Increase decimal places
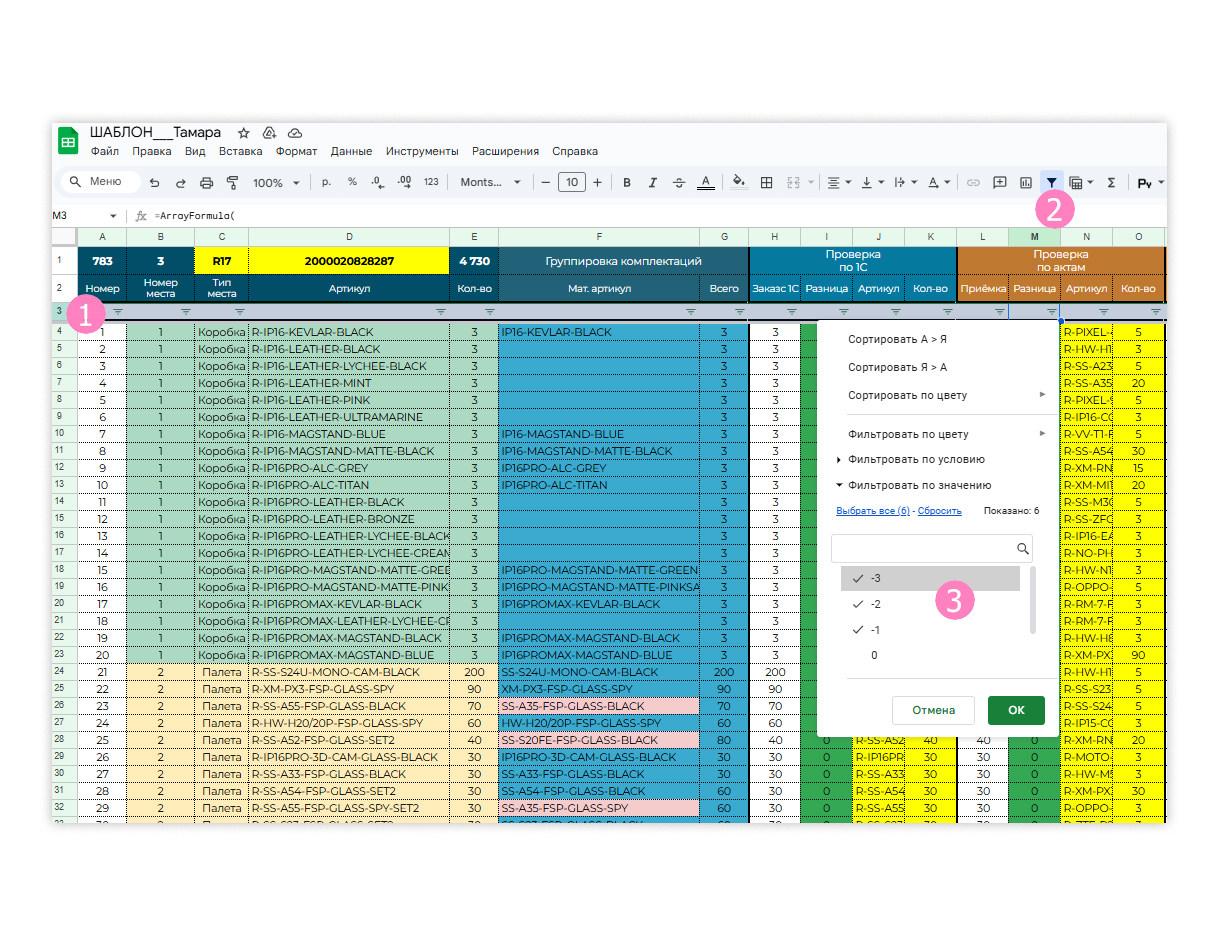The height and width of the screenshot is (945, 1219). point(404,182)
